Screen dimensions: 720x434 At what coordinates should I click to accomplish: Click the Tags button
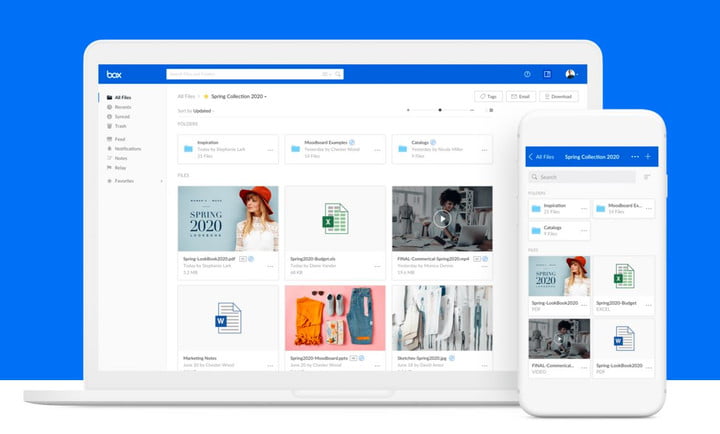488,96
